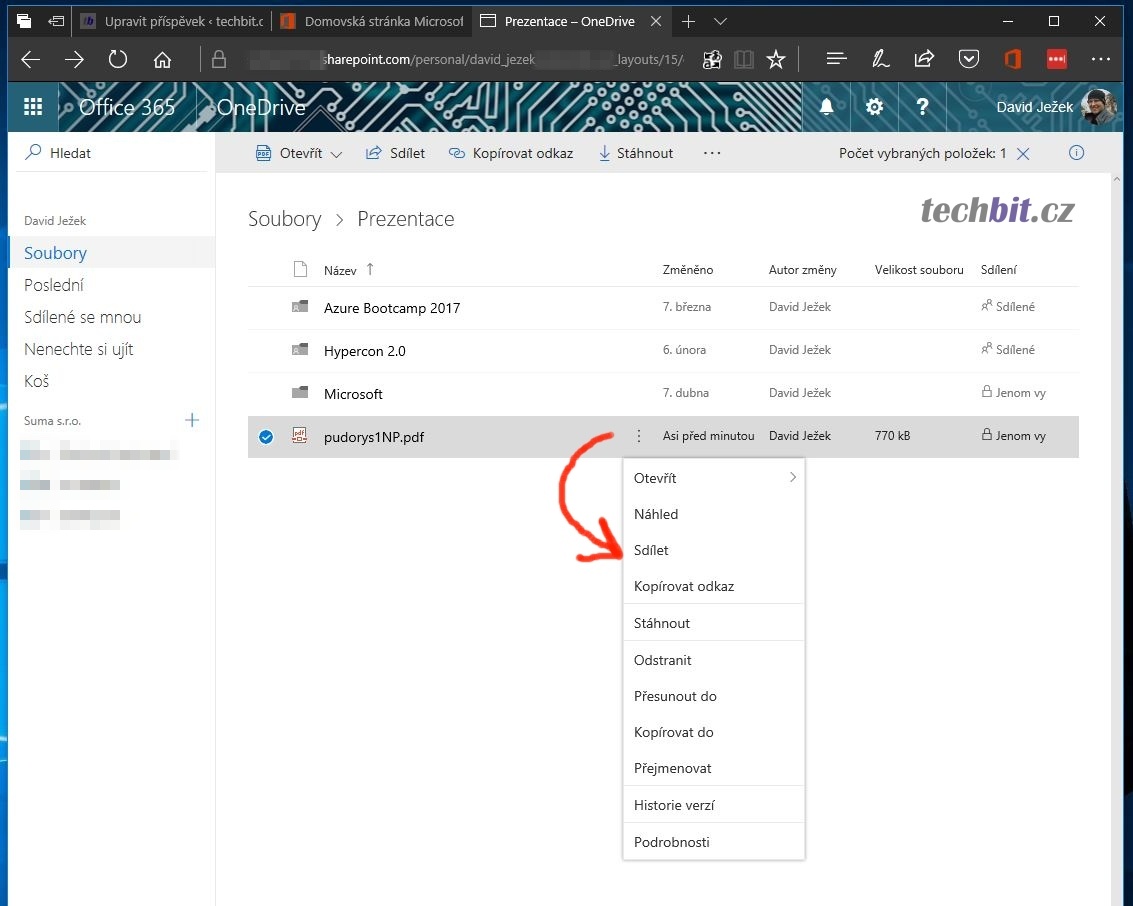Open settings via the gear icon
Viewport: 1133px width, 906px height.
tap(874, 108)
